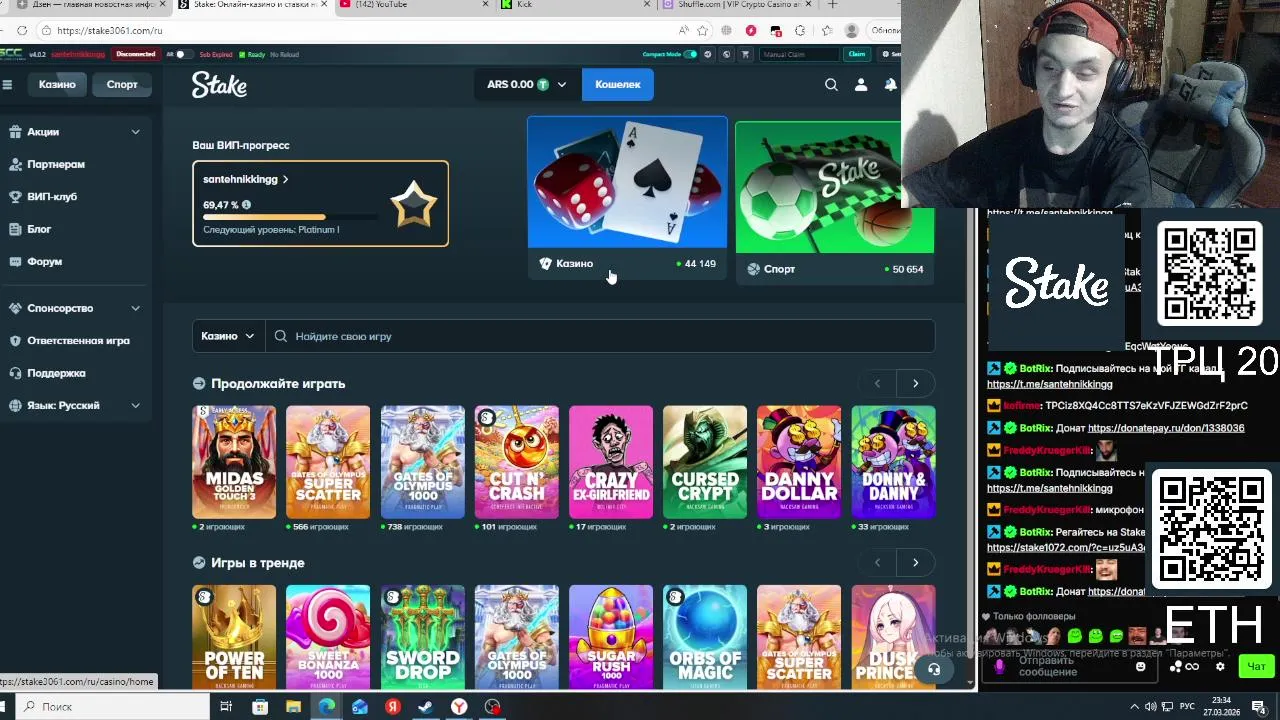Open site search magnifier icon in header
This screenshot has width=1280, height=720.
click(831, 85)
